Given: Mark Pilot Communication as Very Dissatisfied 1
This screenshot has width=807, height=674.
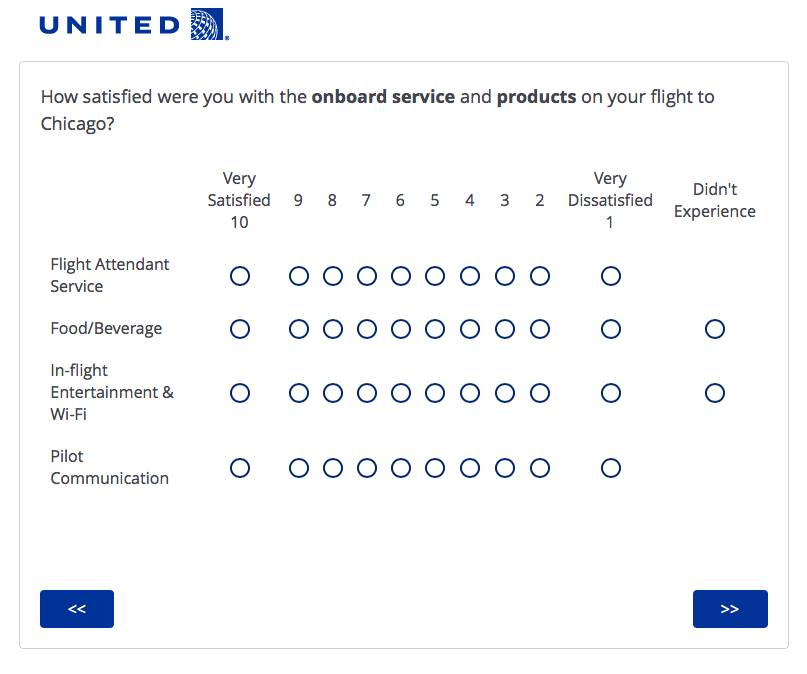Looking at the screenshot, I should pyautogui.click(x=611, y=467).
